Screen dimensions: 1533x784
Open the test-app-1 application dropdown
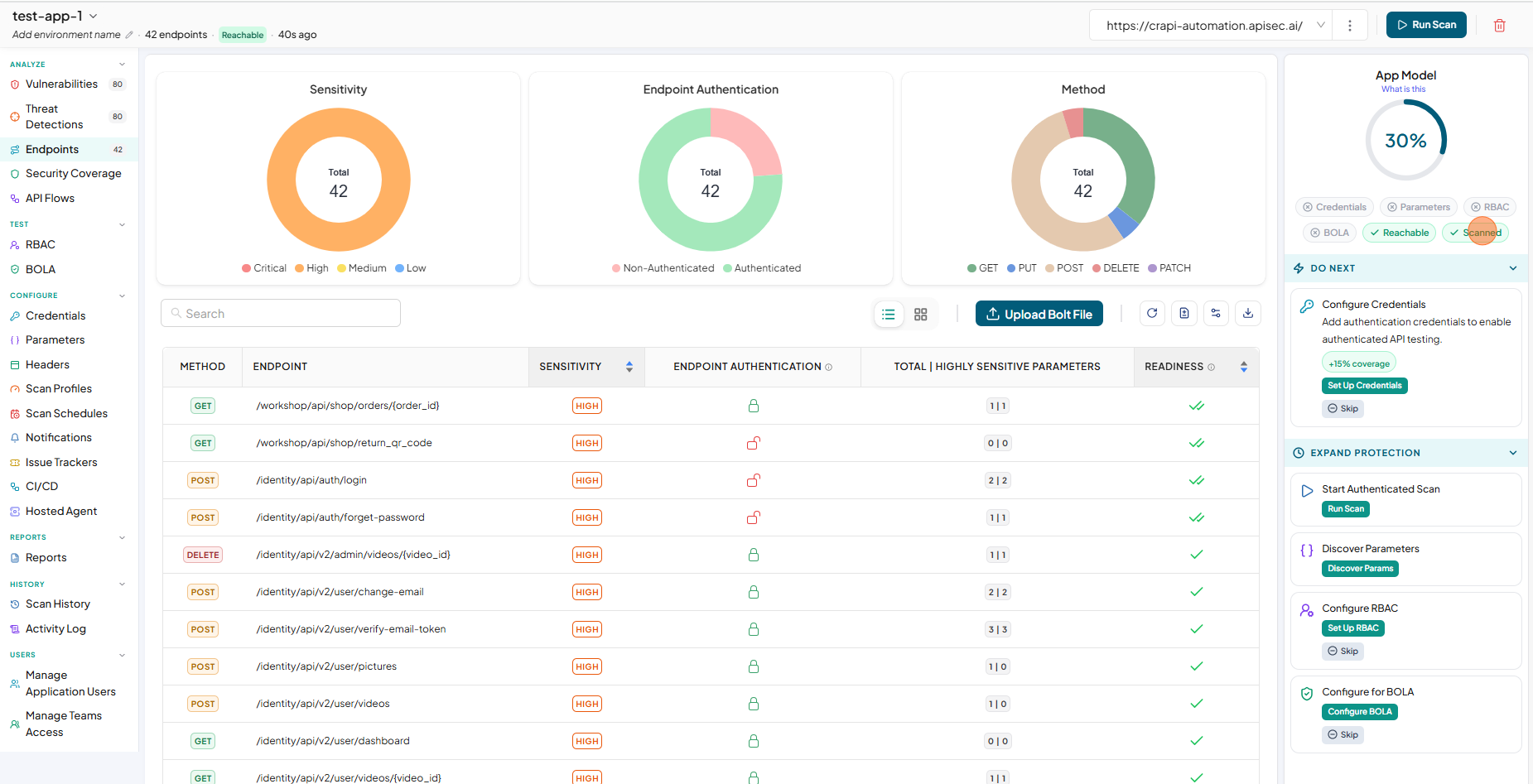[55, 16]
